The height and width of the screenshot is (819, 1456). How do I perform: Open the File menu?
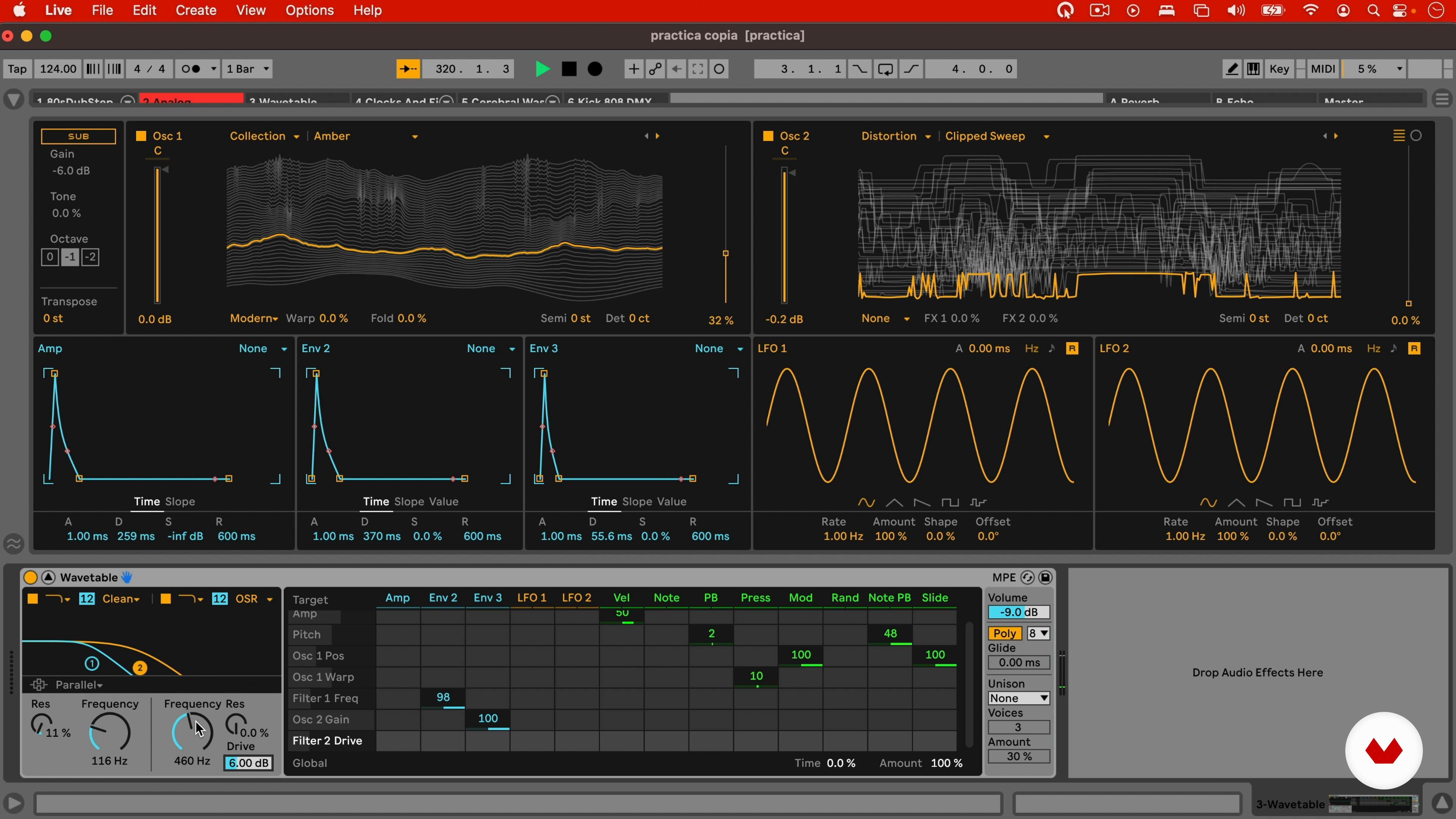pyautogui.click(x=102, y=10)
